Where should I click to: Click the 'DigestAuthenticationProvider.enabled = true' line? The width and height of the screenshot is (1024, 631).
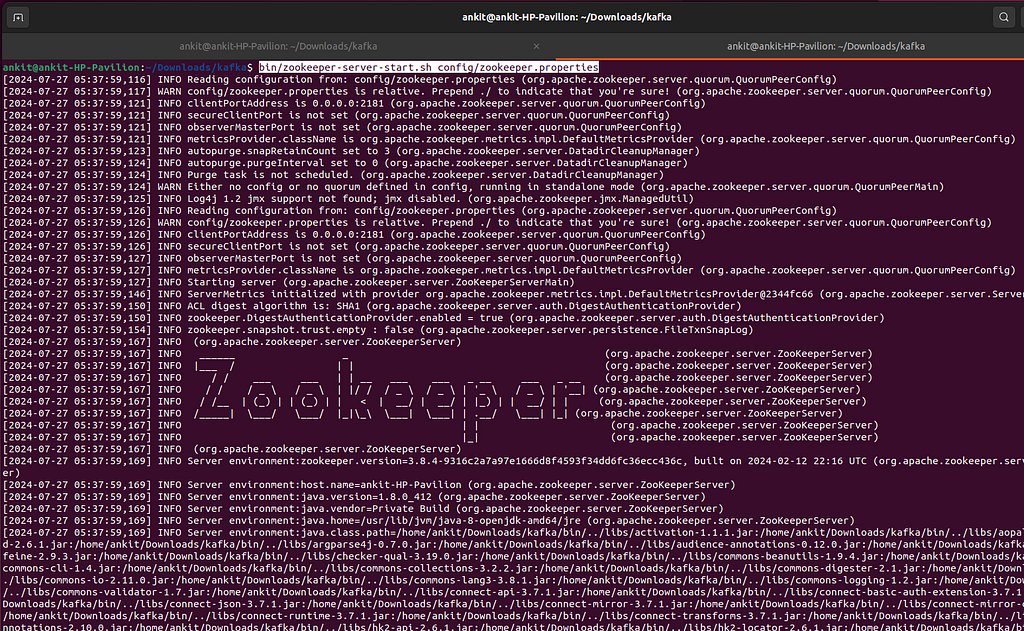pyautogui.click(x=443, y=318)
